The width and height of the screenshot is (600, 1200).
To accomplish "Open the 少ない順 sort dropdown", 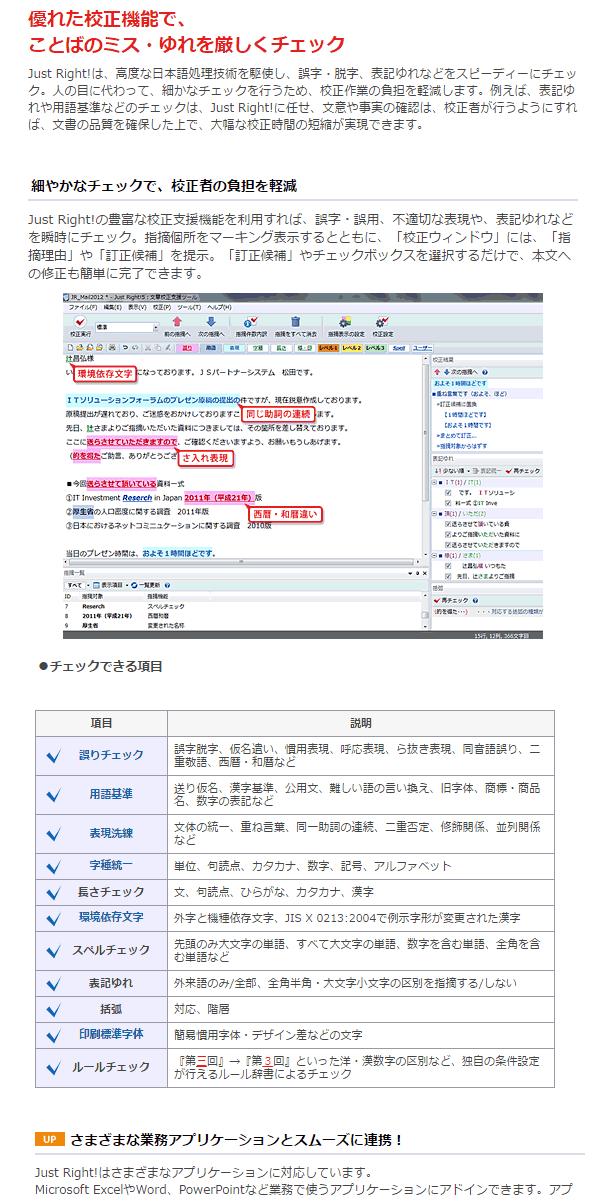I will 451,471.
